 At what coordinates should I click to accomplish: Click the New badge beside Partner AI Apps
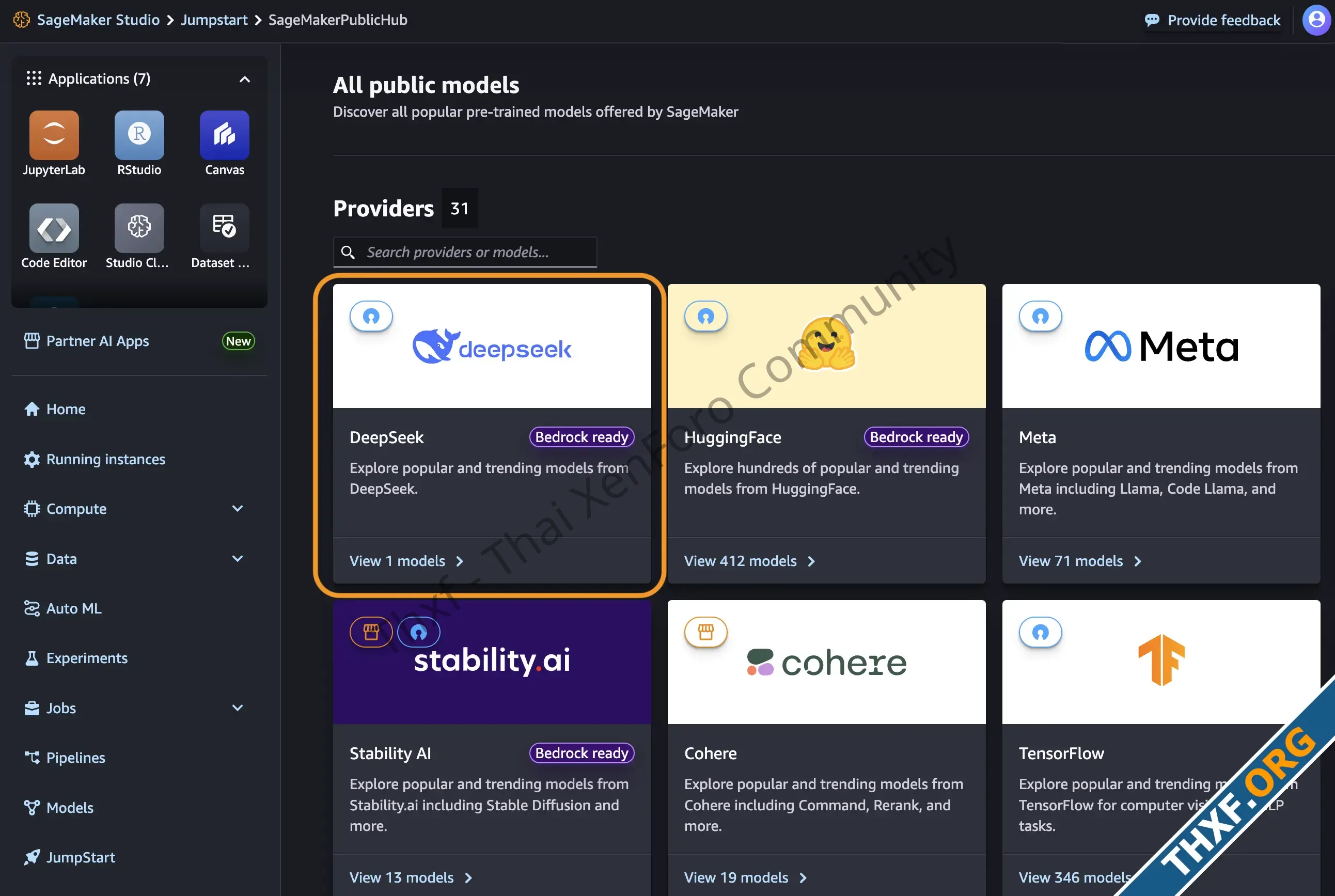pyautogui.click(x=238, y=341)
